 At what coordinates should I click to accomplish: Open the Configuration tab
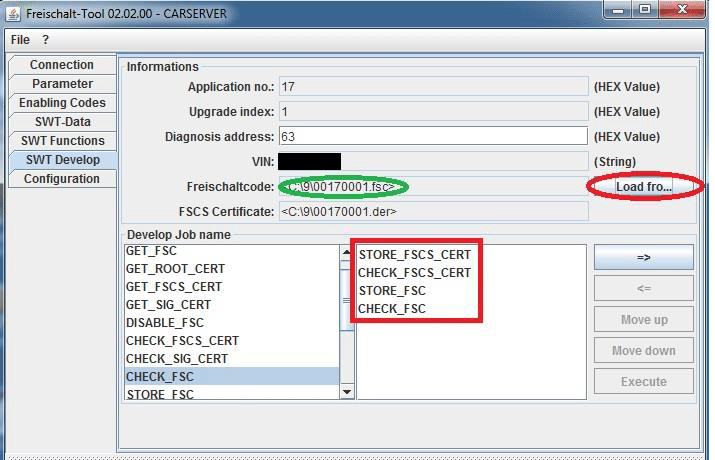(x=61, y=179)
